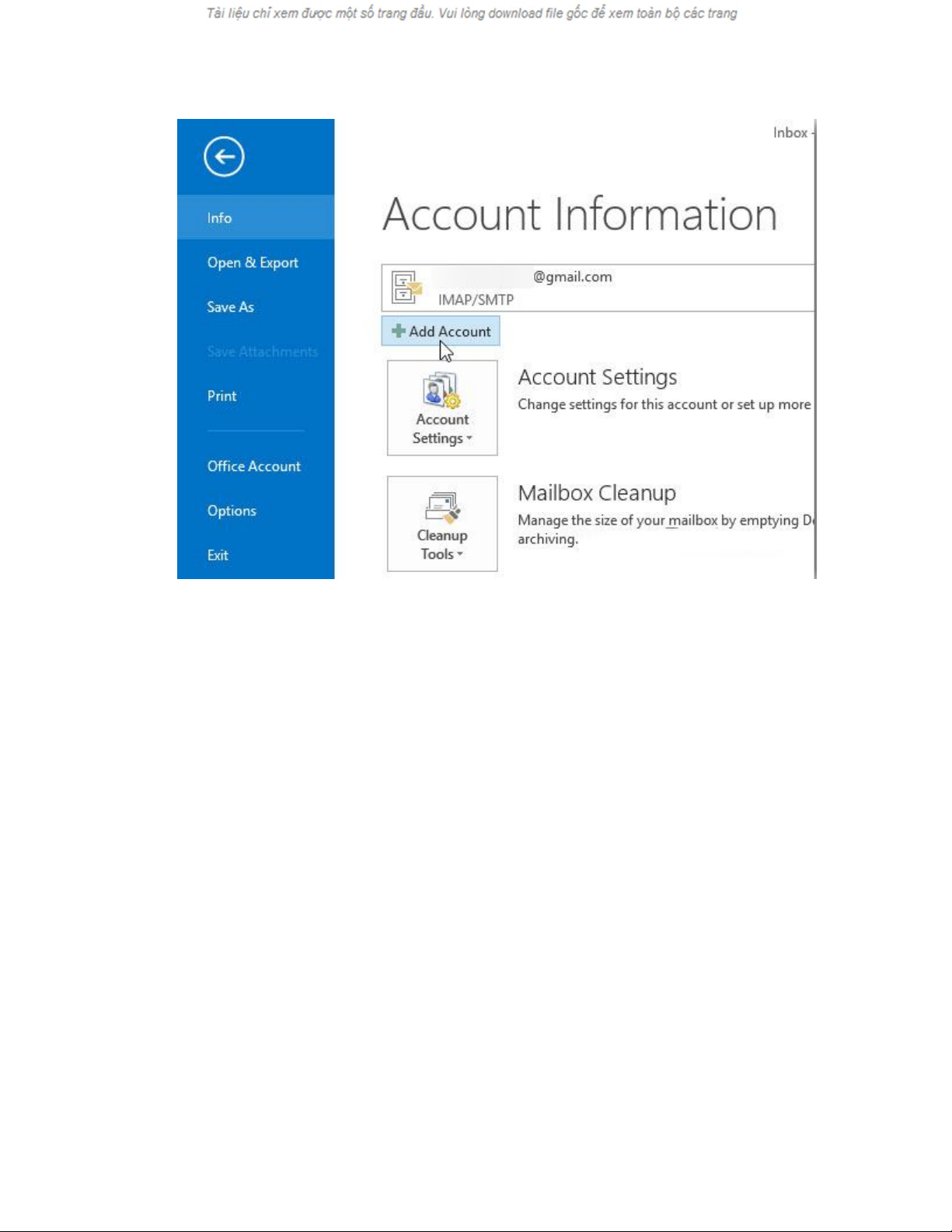Click the IMAP/SMTP label

(476, 300)
